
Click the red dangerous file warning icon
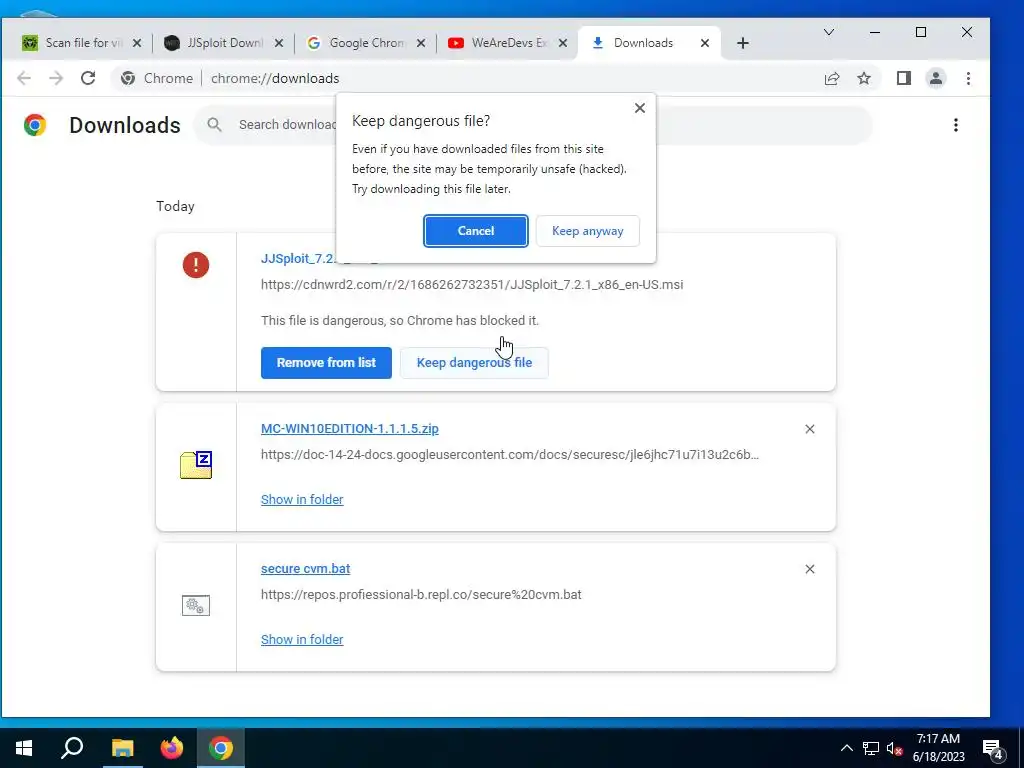coord(196,265)
